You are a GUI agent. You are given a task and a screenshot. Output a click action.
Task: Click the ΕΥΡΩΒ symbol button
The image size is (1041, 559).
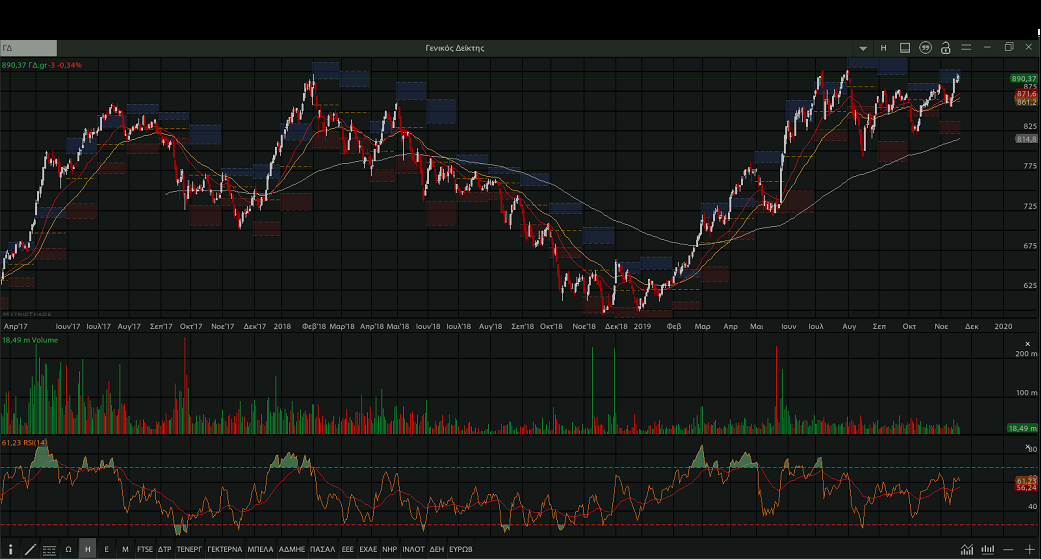coord(461,549)
